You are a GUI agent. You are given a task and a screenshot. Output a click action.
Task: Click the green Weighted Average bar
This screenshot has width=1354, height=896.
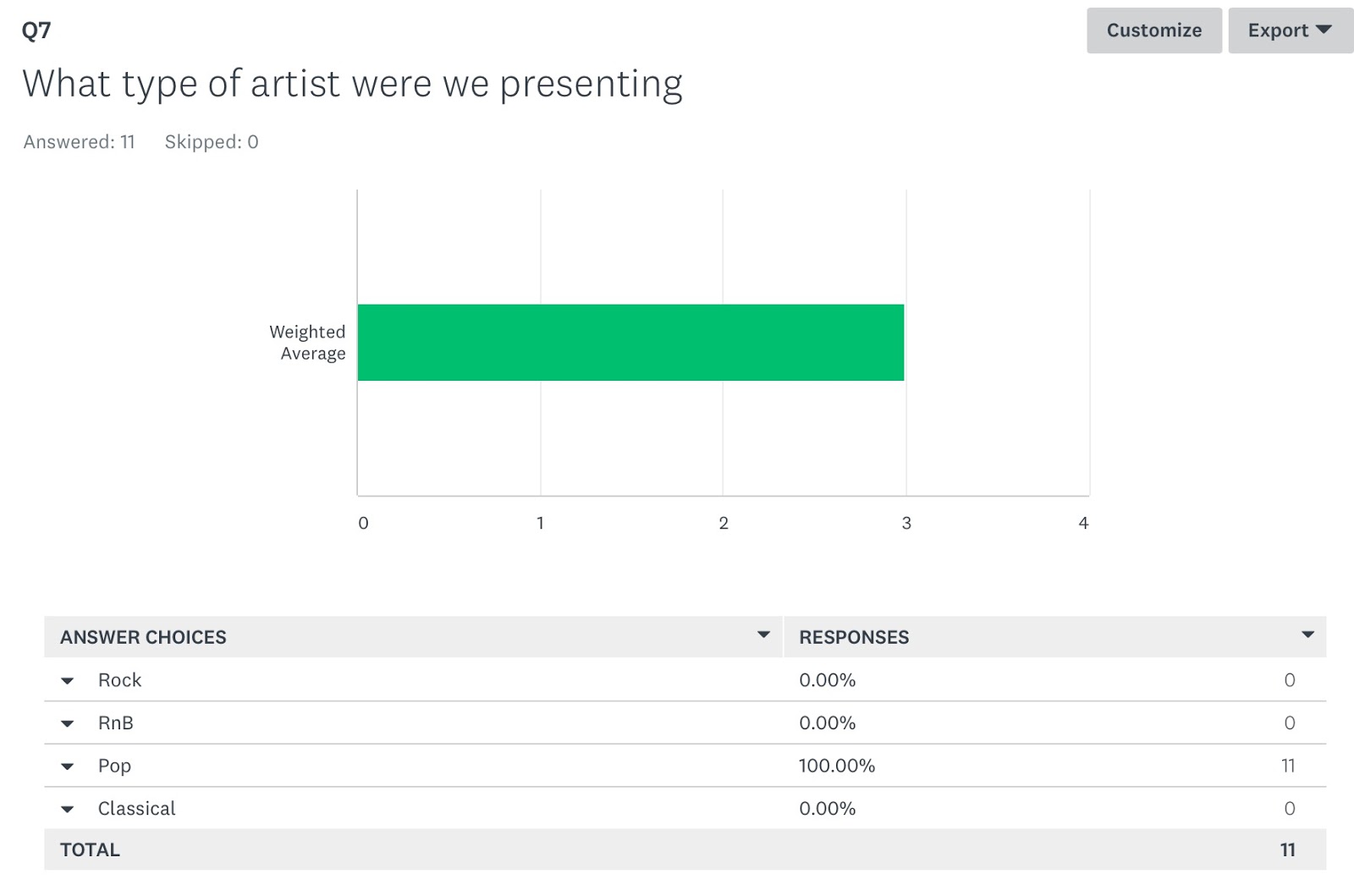tap(630, 343)
